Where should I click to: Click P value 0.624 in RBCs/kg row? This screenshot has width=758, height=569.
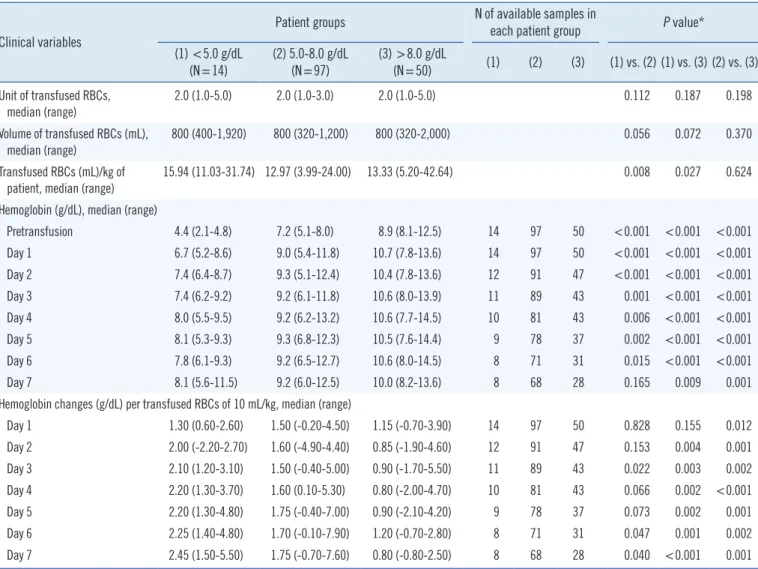[x=739, y=172]
